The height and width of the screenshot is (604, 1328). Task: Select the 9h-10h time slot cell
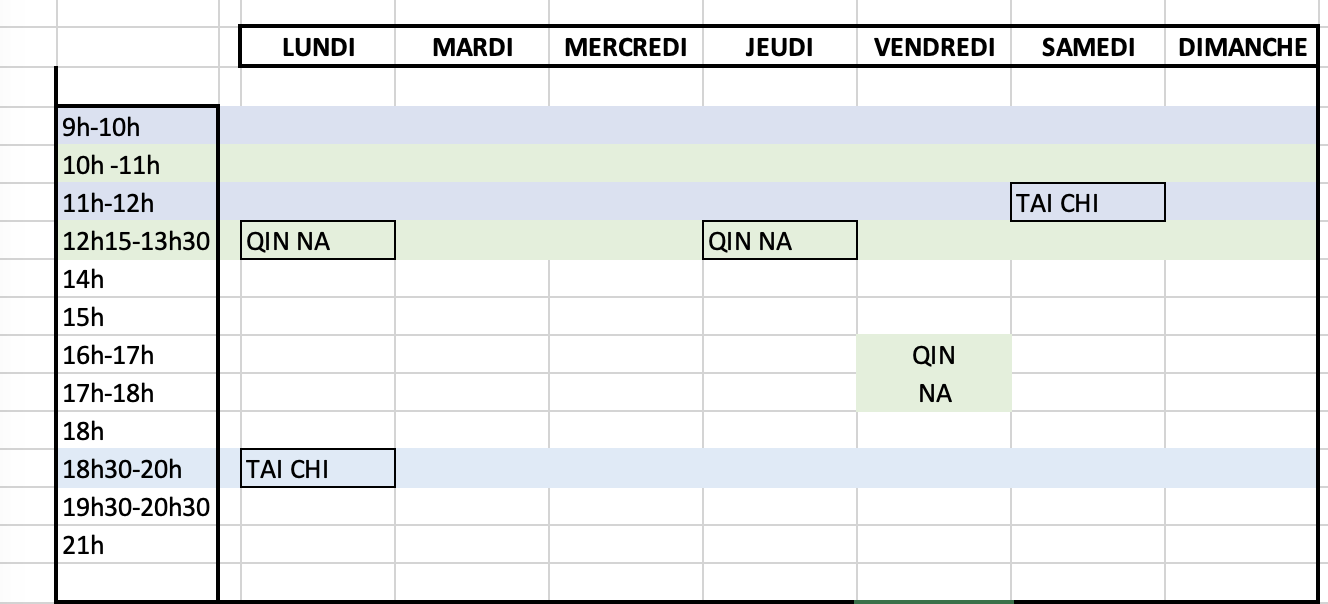pos(138,126)
